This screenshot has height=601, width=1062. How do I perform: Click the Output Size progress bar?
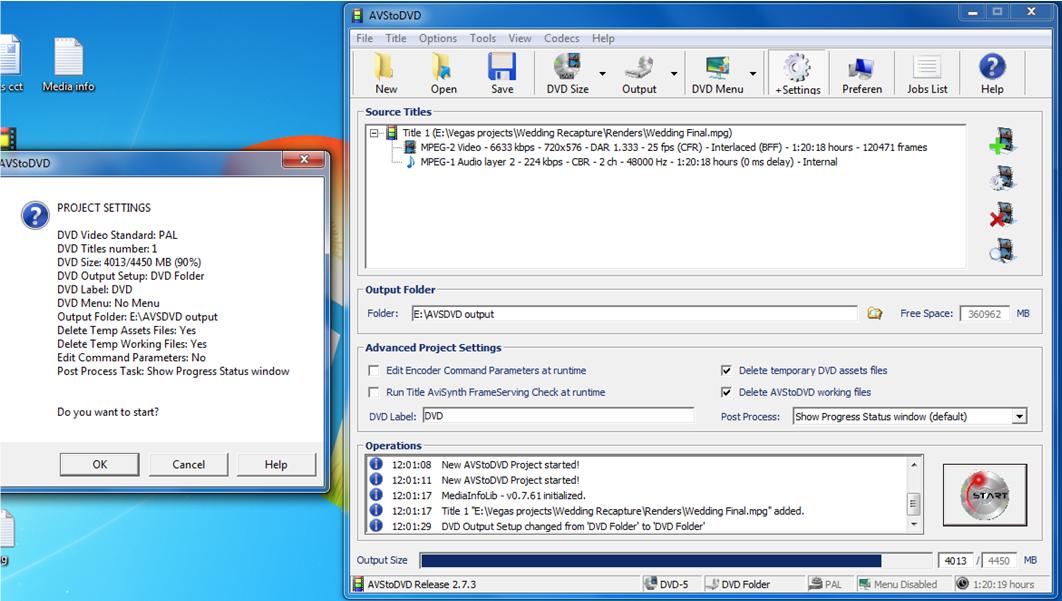pyautogui.click(x=674, y=560)
